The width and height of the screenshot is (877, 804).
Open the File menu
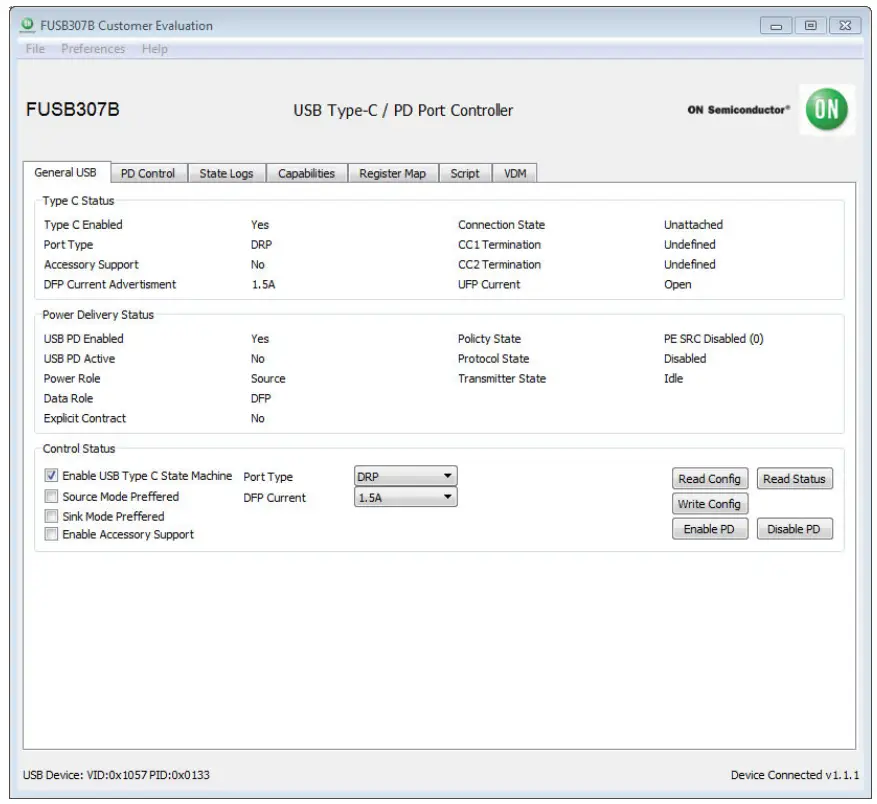(35, 49)
